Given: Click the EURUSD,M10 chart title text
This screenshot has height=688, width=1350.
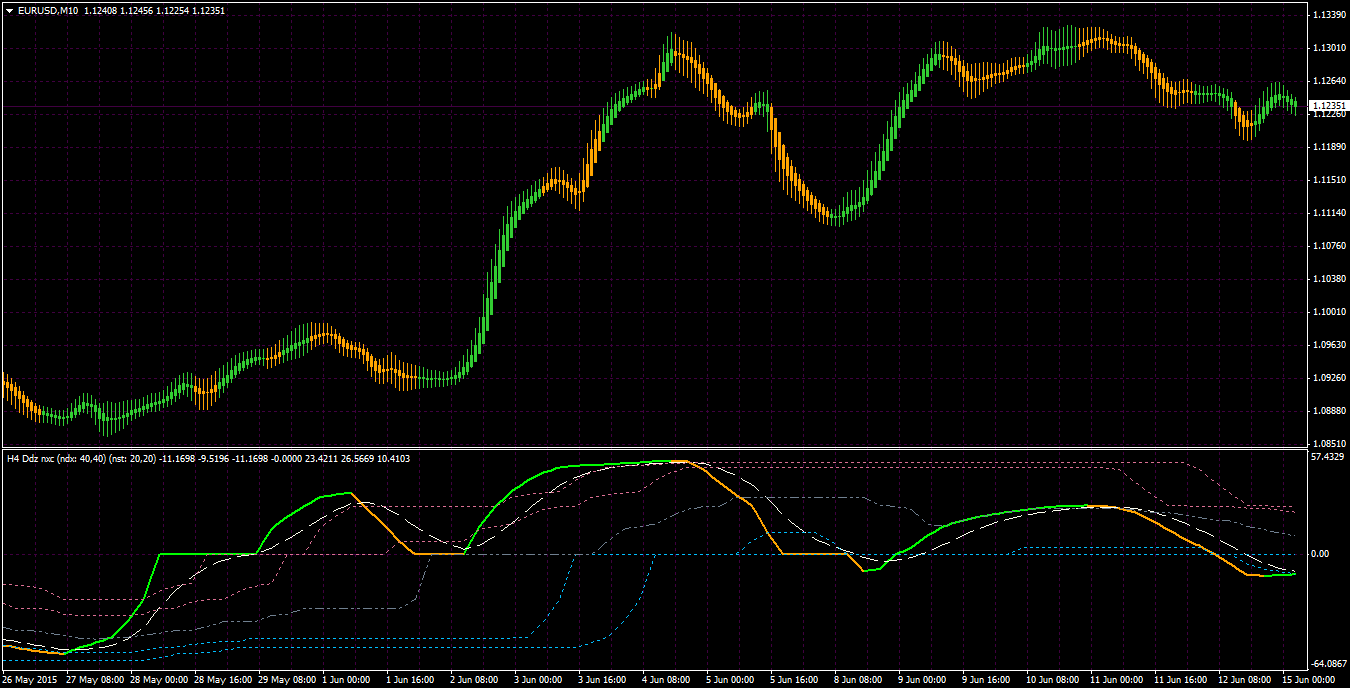Looking at the screenshot, I should (48, 10).
